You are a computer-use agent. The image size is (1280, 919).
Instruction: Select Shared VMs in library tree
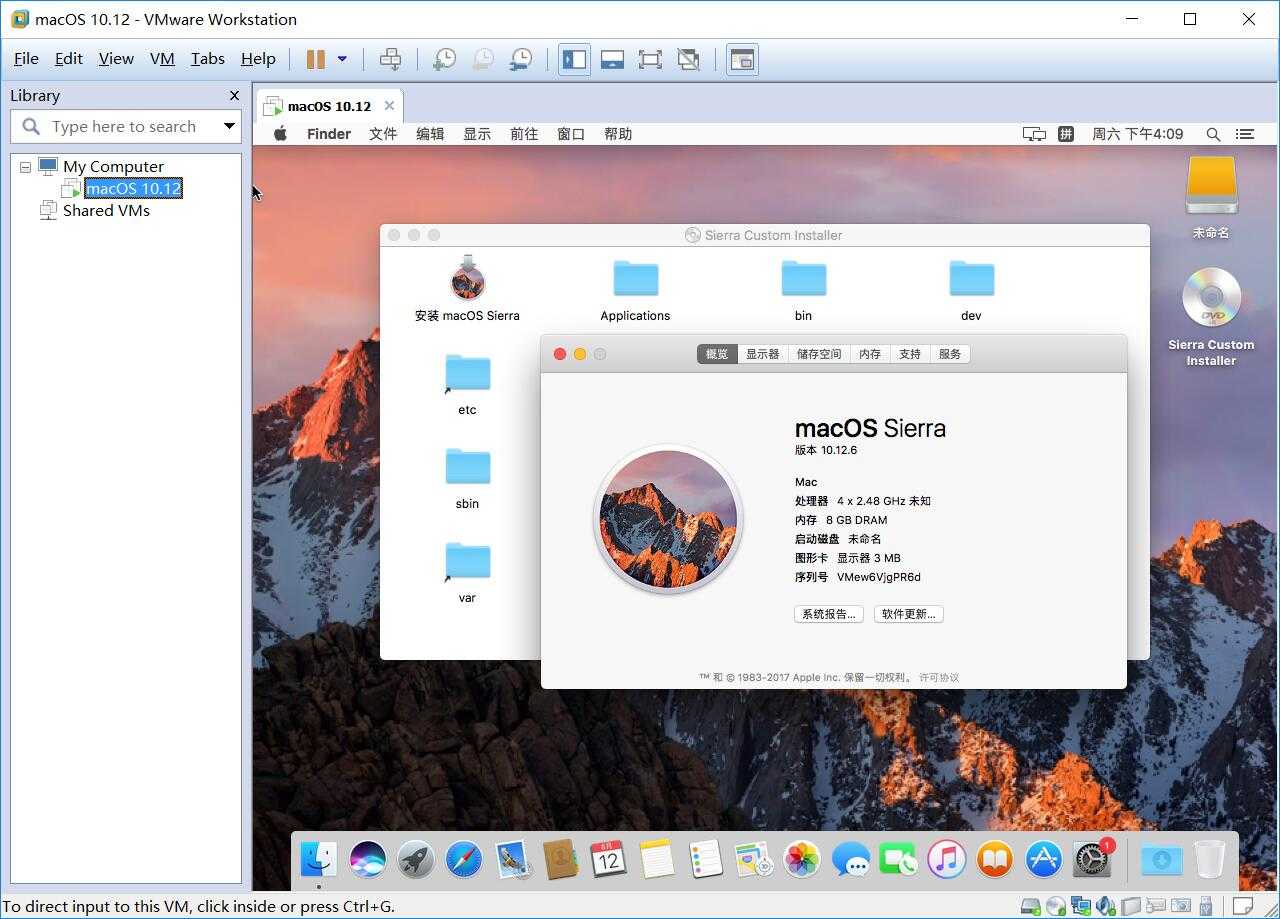click(106, 210)
